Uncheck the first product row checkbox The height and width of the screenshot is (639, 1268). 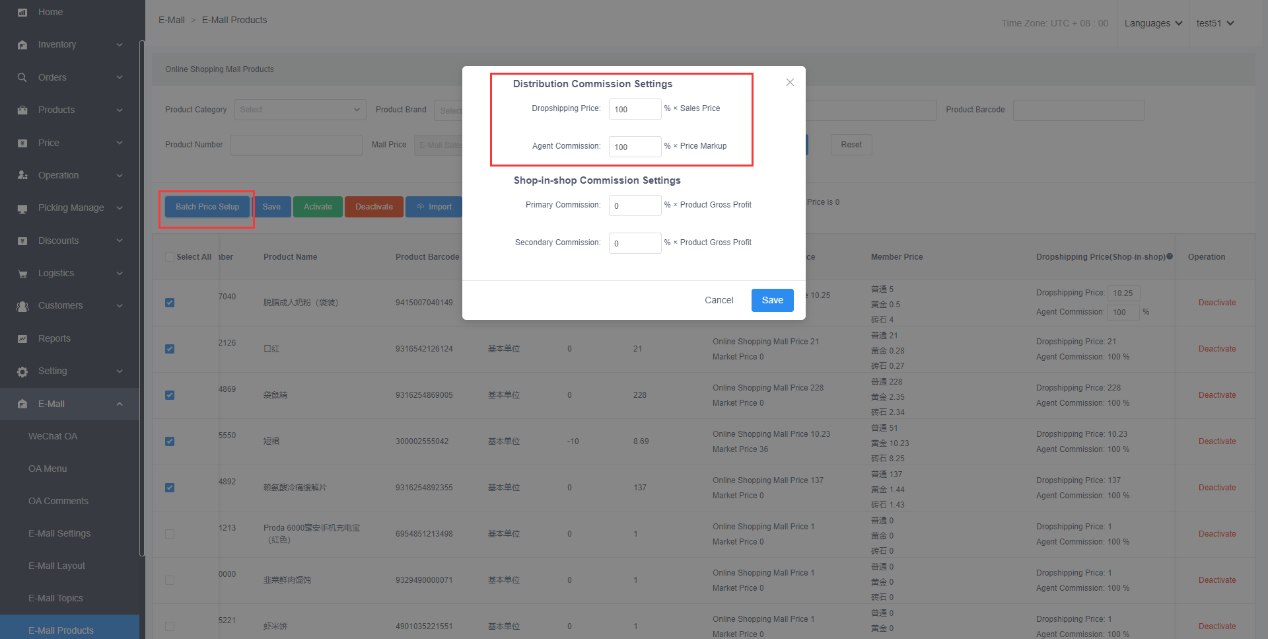click(169, 302)
